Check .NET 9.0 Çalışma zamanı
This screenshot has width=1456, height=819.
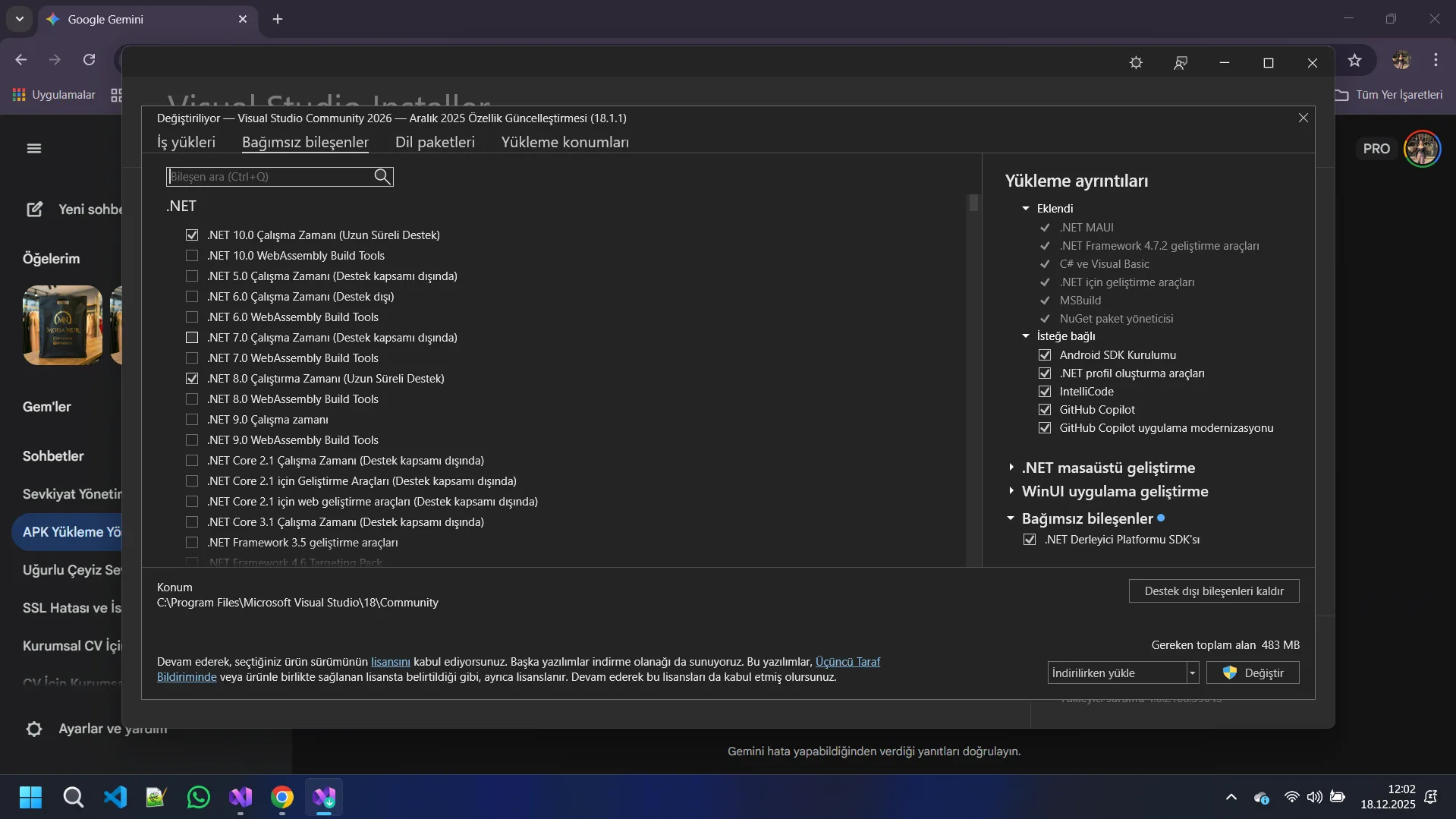click(192, 420)
